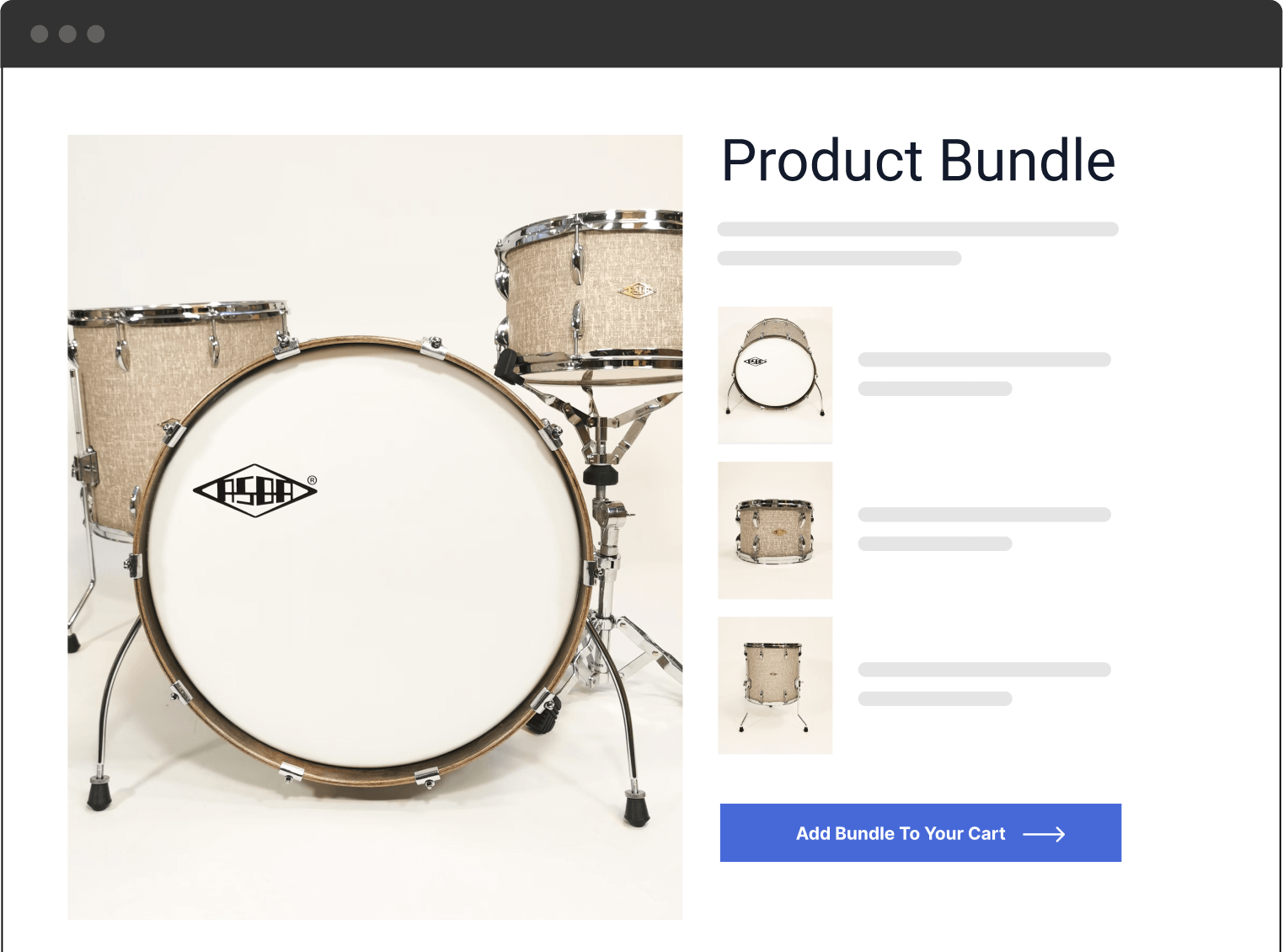Click the second bundle item title placeholder
This screenshot has width=1283, height=952.
point(984,515)
